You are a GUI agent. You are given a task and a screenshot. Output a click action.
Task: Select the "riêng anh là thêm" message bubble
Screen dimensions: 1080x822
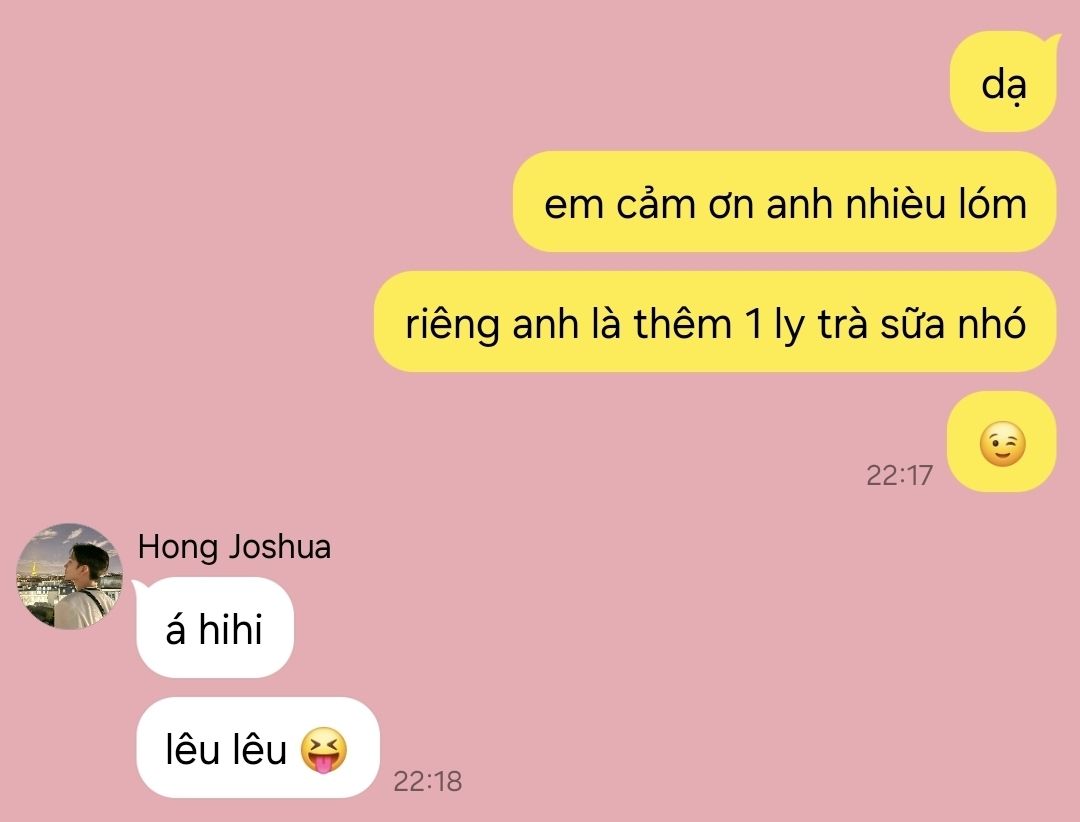click(x=715, y=322)
